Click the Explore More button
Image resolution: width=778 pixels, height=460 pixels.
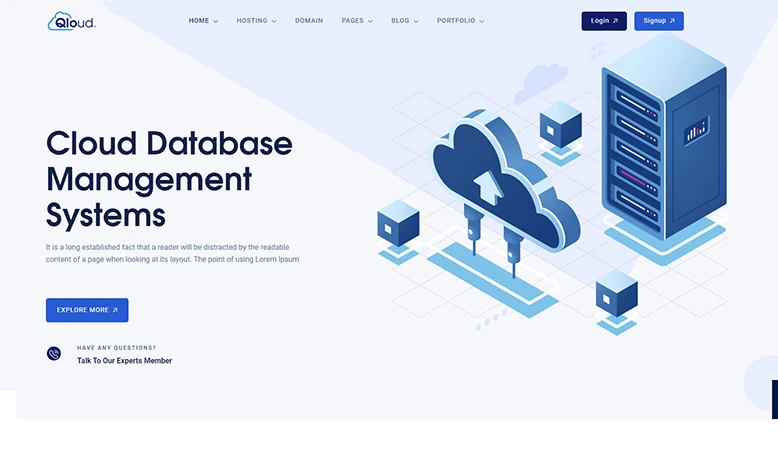point(87,310)
